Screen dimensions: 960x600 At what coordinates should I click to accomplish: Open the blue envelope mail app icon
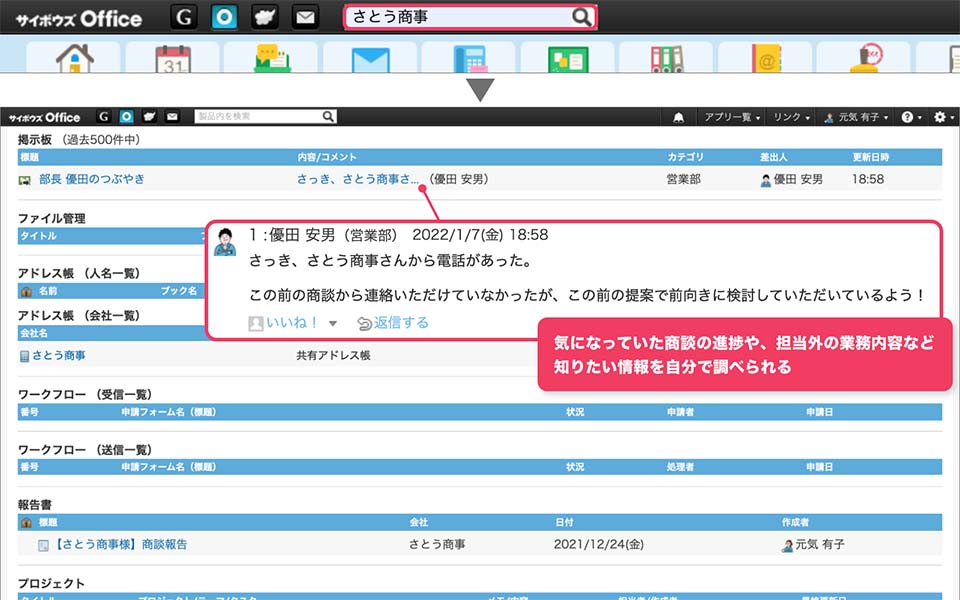click(370, 58)
